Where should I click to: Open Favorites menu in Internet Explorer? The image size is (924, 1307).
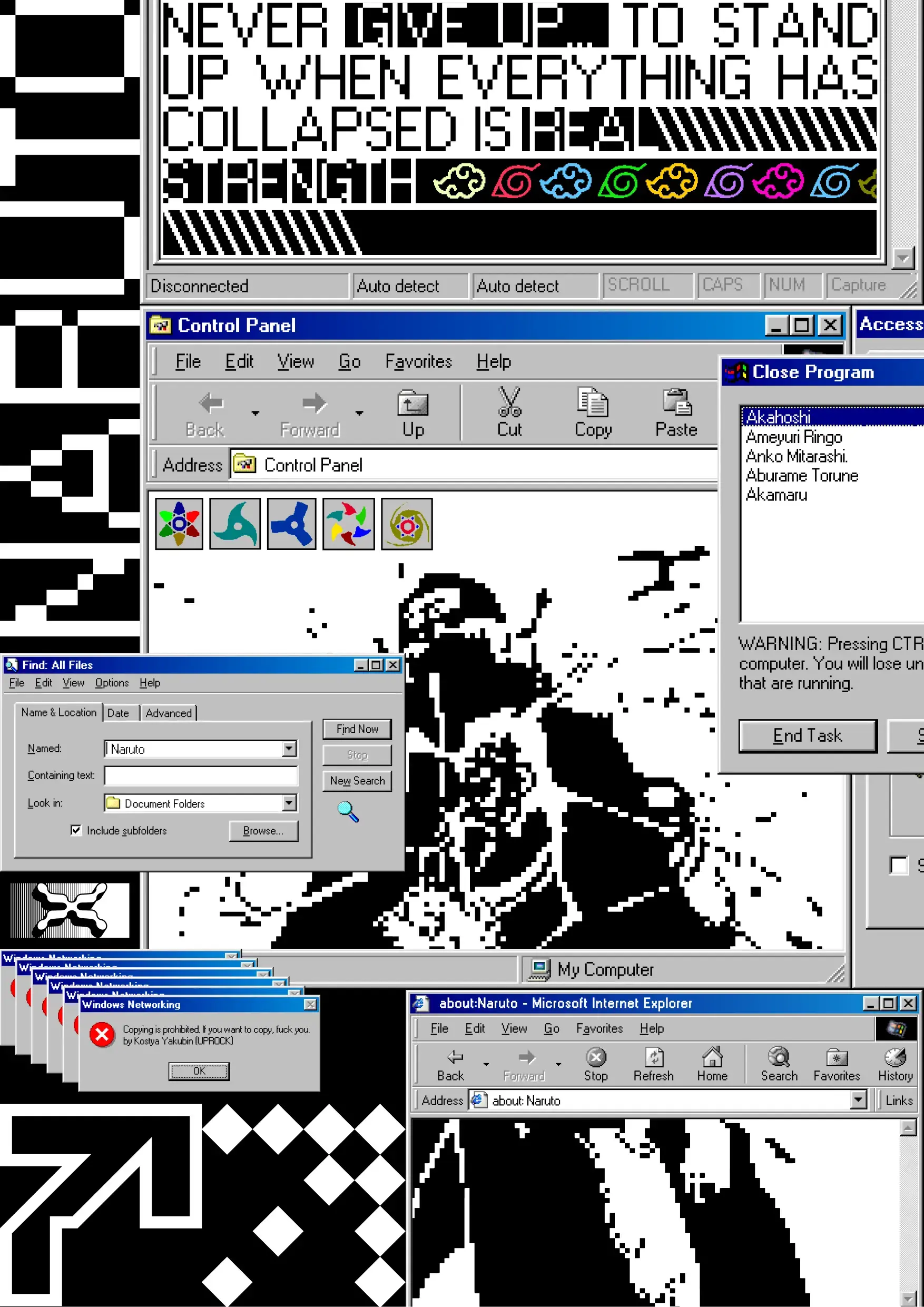pos(599,1029)
